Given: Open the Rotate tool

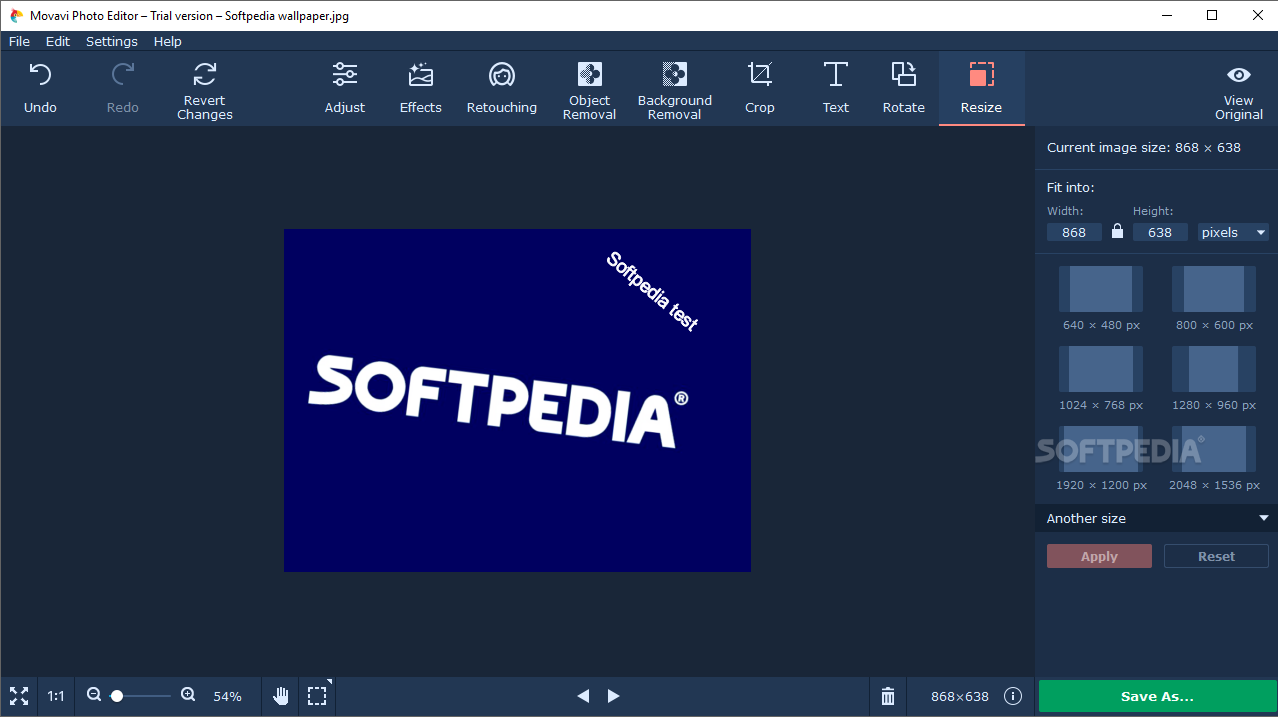Looking at the screenshot, I should (904, 88).
